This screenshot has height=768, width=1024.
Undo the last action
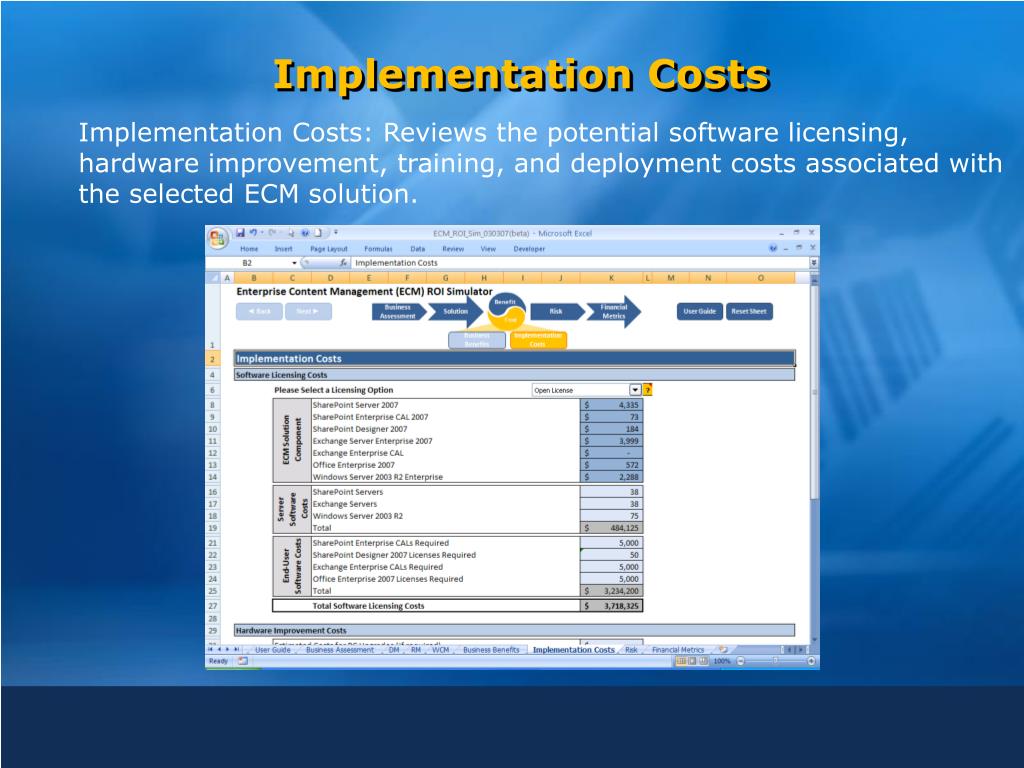253,232
